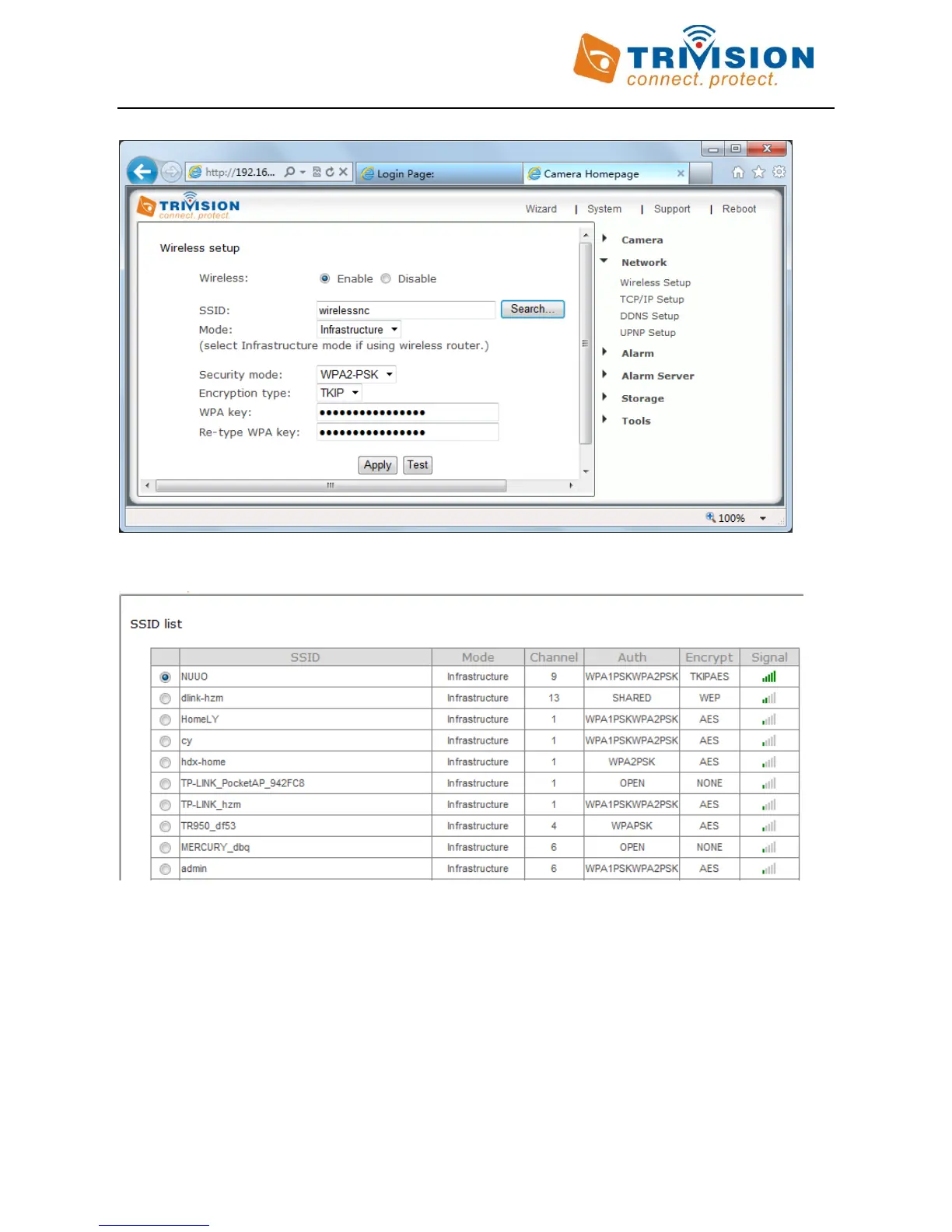This screenshot has width=952, height=1232.
Task: Click the WPA key input field
Action: (408, 412)
